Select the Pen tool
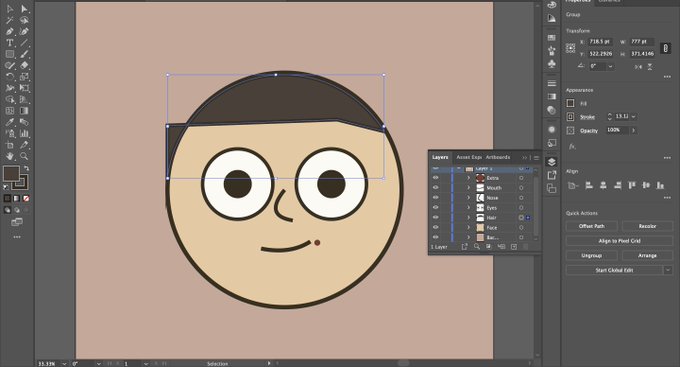The width and height of the screenshot is (680, 367). pyautogui.click(x=10, y=31)
